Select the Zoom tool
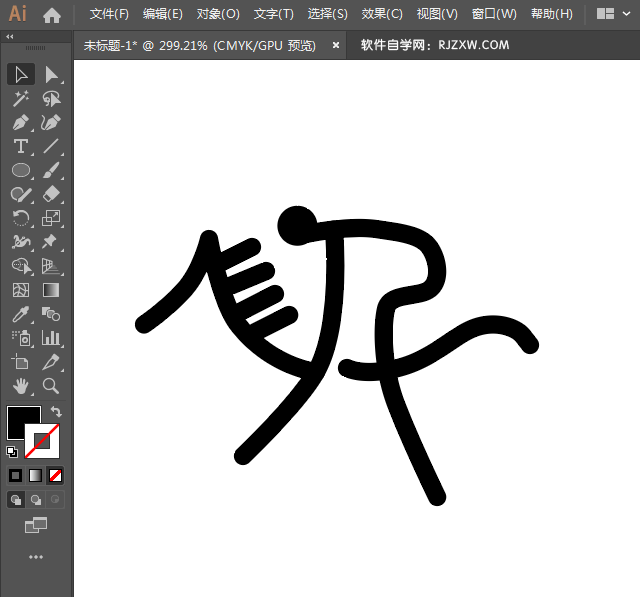 coord(51,386)
